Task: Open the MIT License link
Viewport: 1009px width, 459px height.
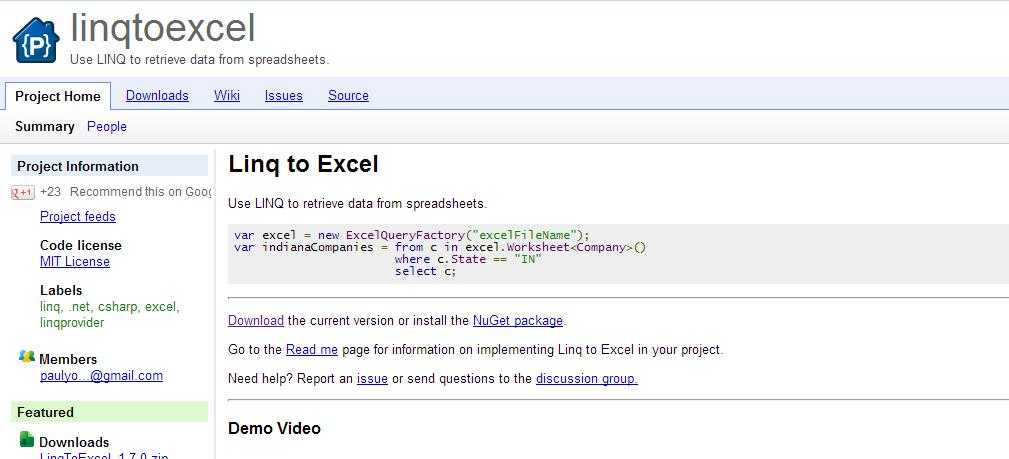Action: click(75, 261)
